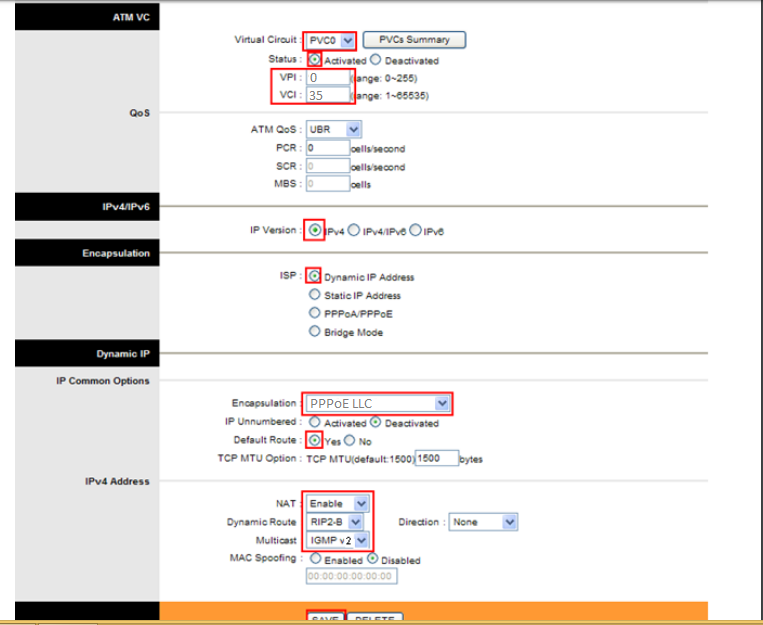Click the DELETE button
This screenshot has width=763, height=625.
click(x=375, y=617)
